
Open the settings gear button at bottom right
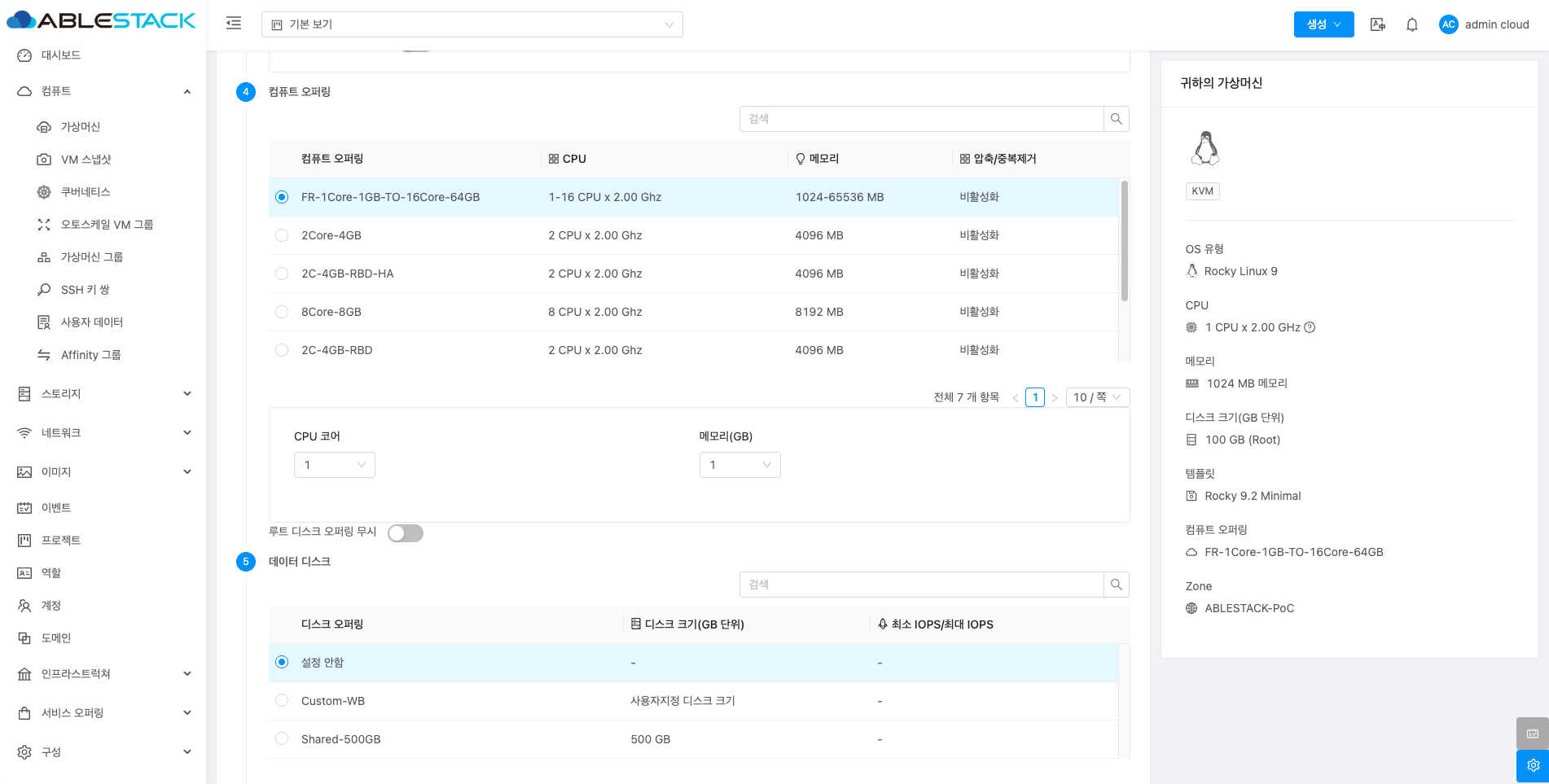pos(1532,765)
